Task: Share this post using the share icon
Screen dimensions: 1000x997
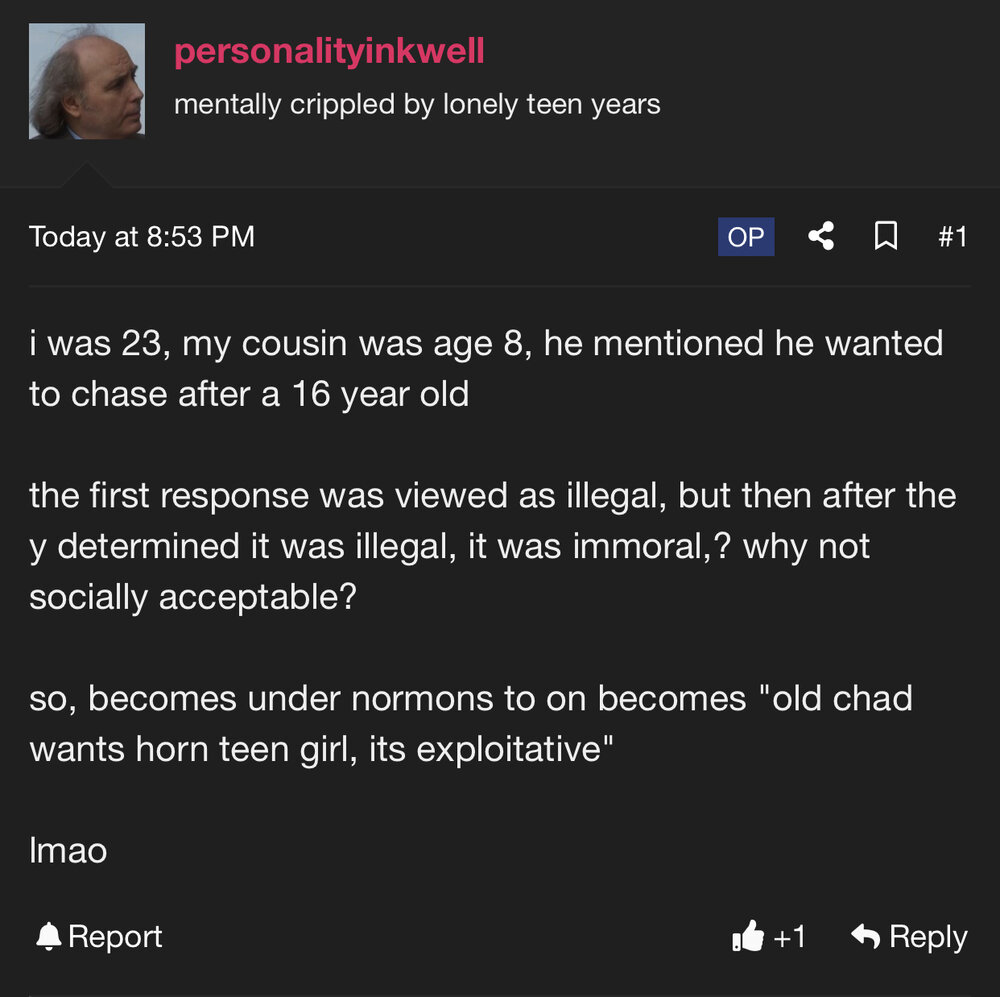Action: (821, 236)
